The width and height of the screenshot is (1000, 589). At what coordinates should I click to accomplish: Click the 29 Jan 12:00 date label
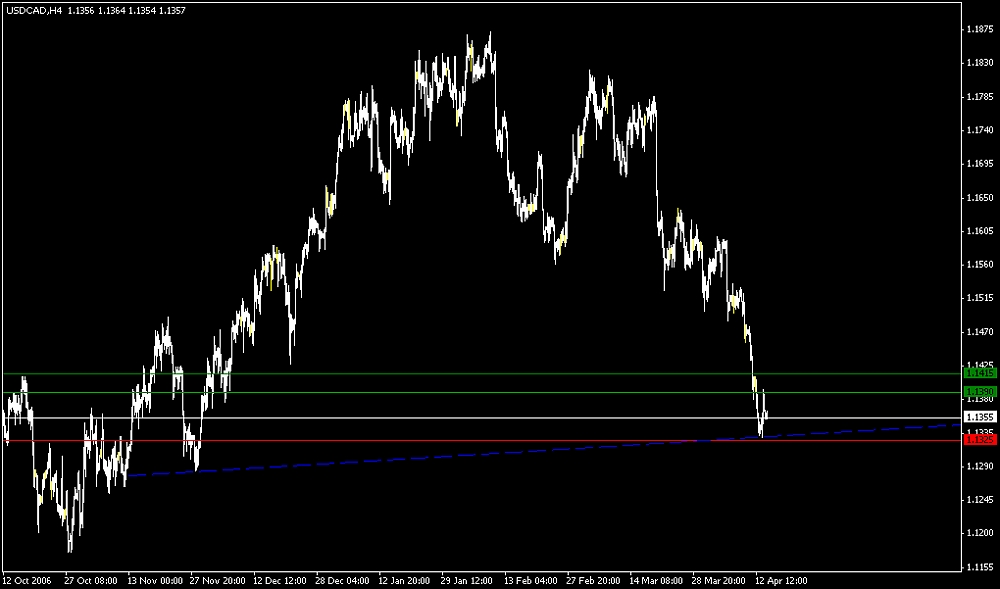point(468,580)
